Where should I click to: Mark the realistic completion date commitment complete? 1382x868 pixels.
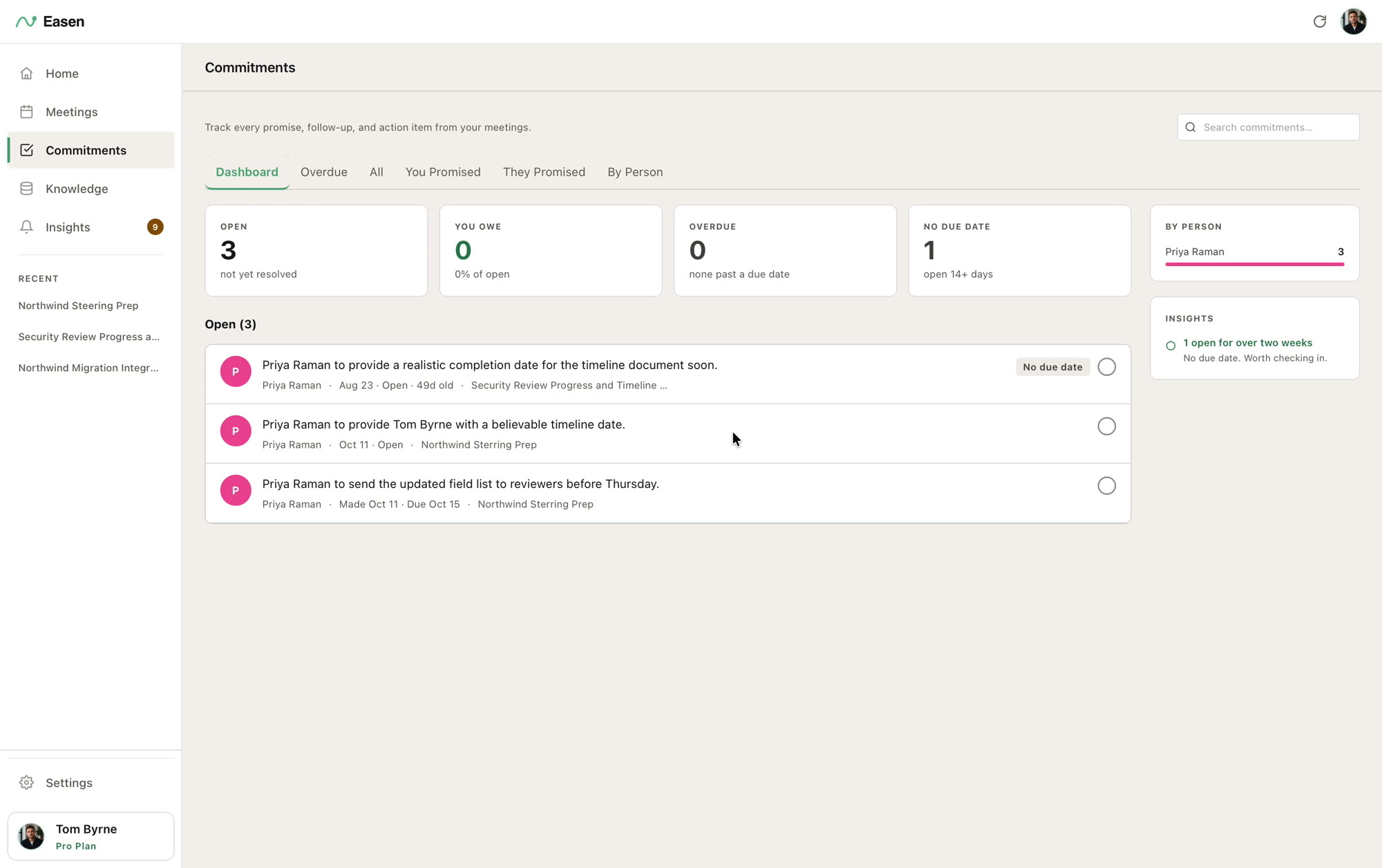[1106, 367]
